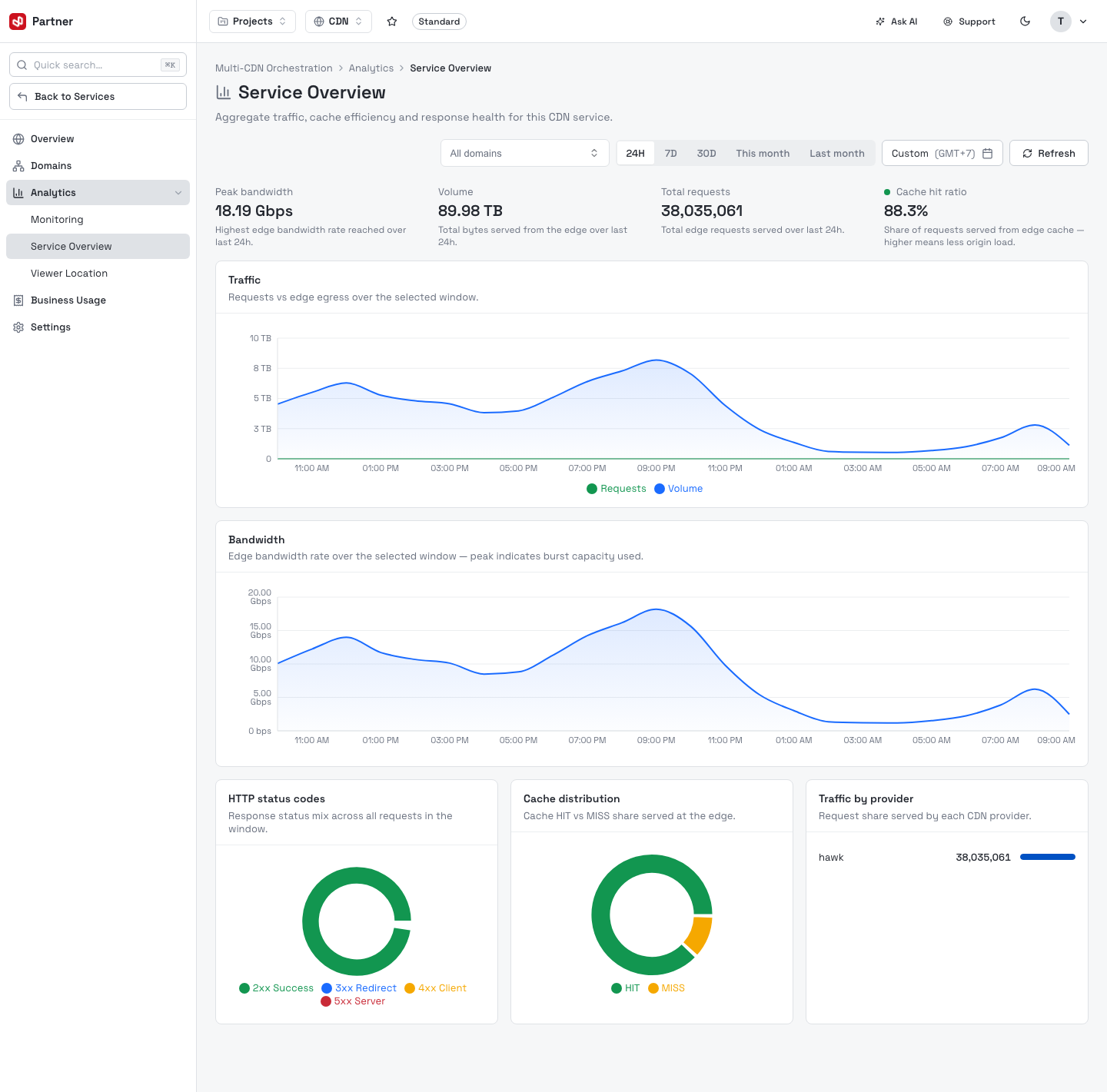1107x1092 pixels.
Task: Click the refresh arrows icon
Action: point(1027,154)
